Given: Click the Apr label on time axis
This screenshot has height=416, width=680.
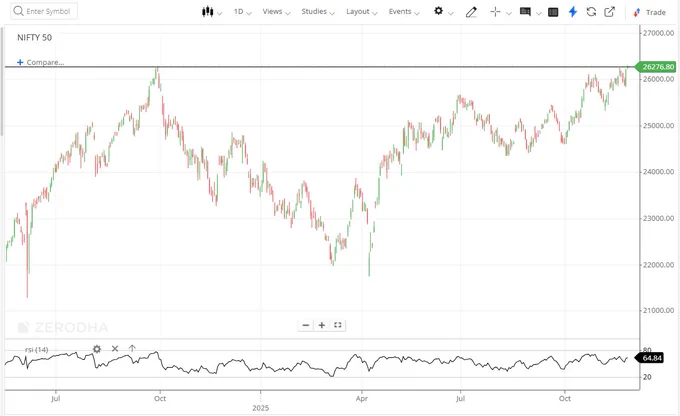Looking at the screenshot, I should pyautogui.click(x=362, y=398).
